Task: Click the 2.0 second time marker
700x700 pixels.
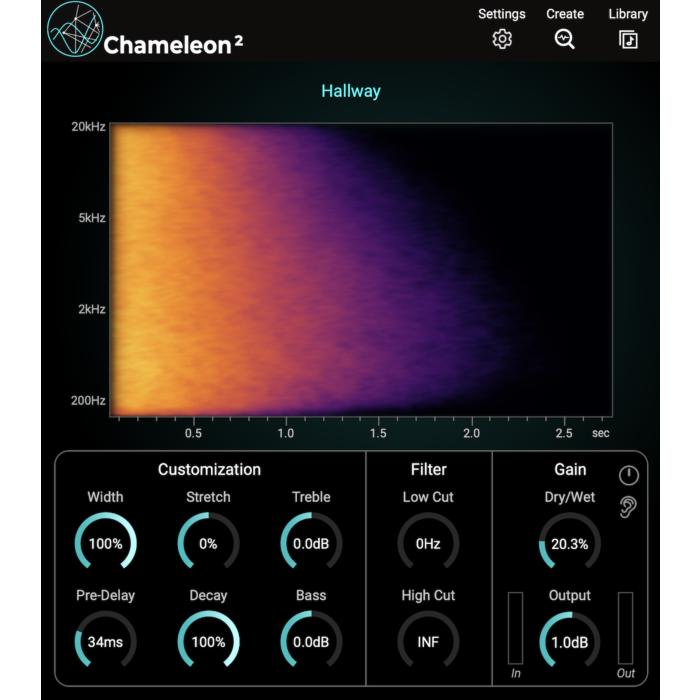Action: click(x=471, y=433)
